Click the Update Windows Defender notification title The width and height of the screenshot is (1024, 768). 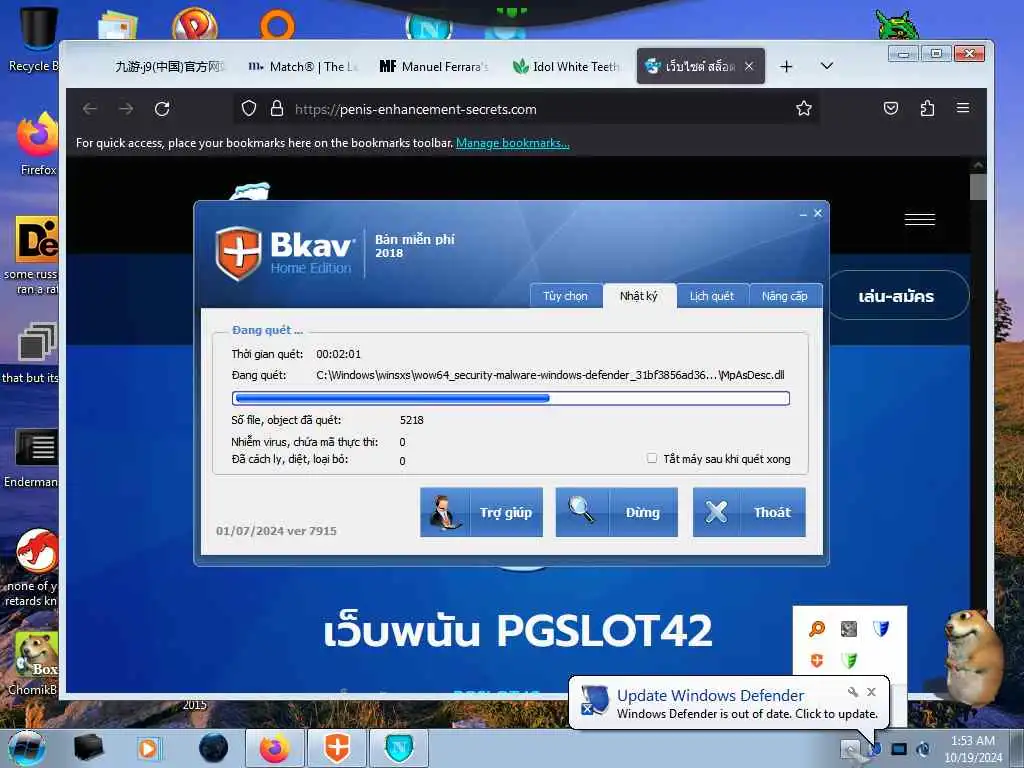click(x=711, y=696)
